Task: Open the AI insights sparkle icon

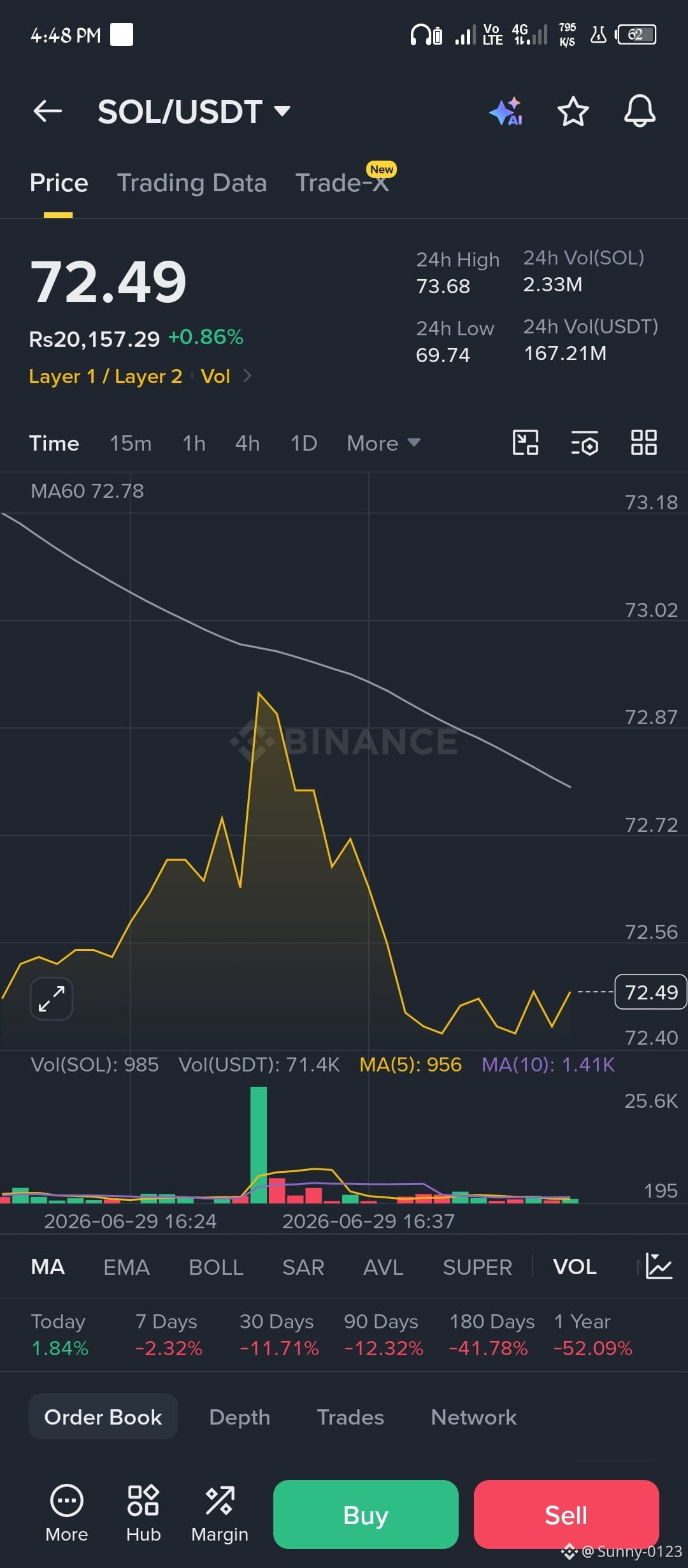Action: (506, 112)
